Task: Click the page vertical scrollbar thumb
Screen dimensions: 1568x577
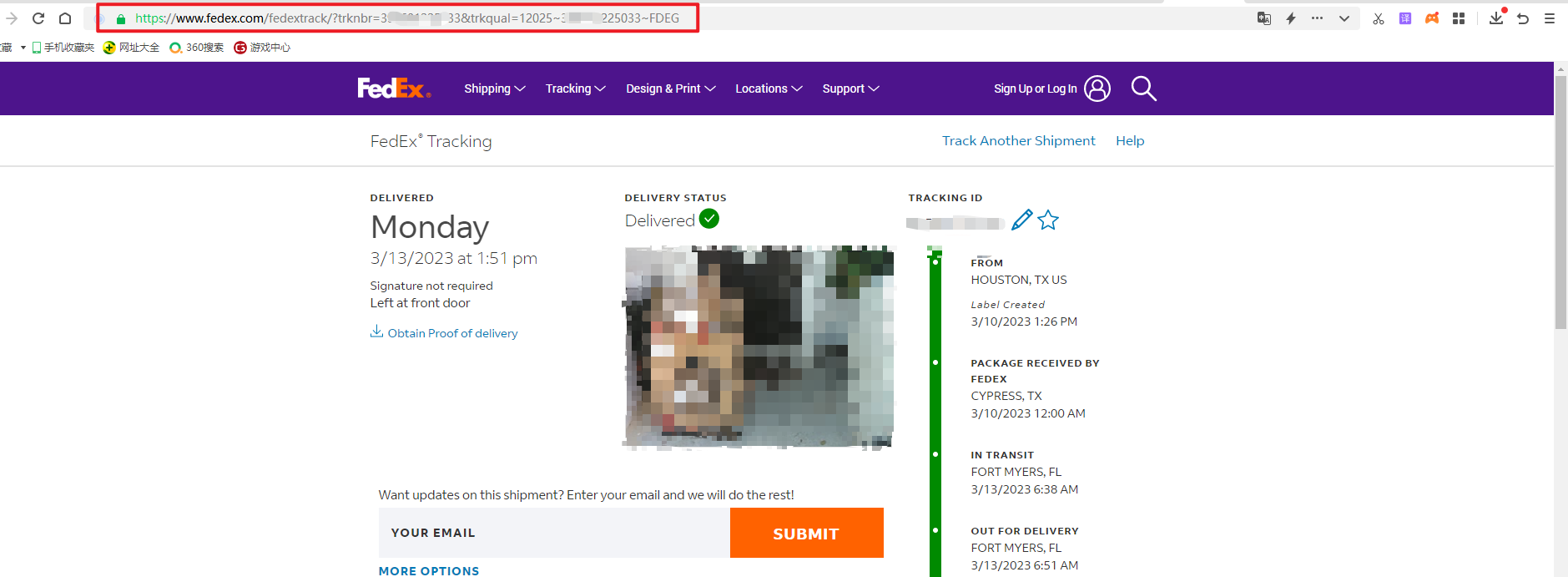Action: [1560, 202]
